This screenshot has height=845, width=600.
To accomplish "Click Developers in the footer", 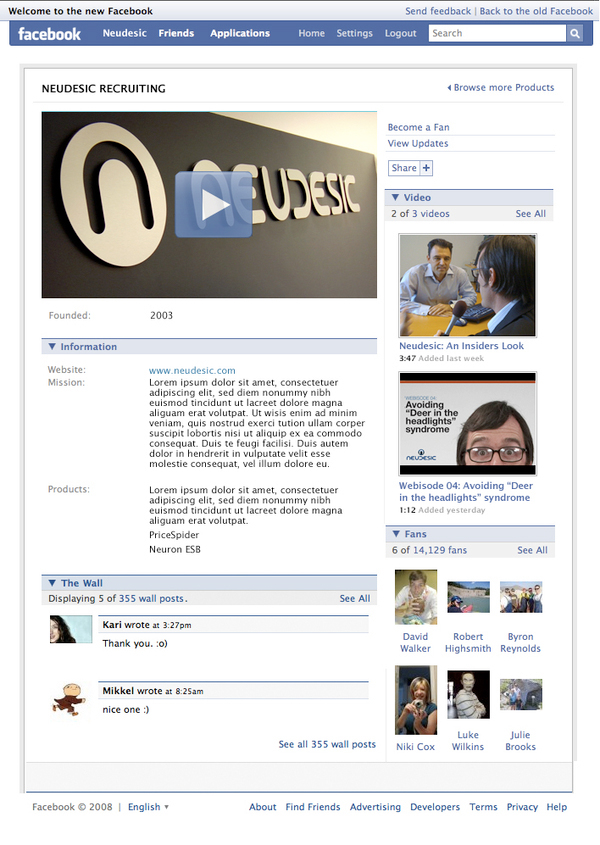I will coord(435,807).
